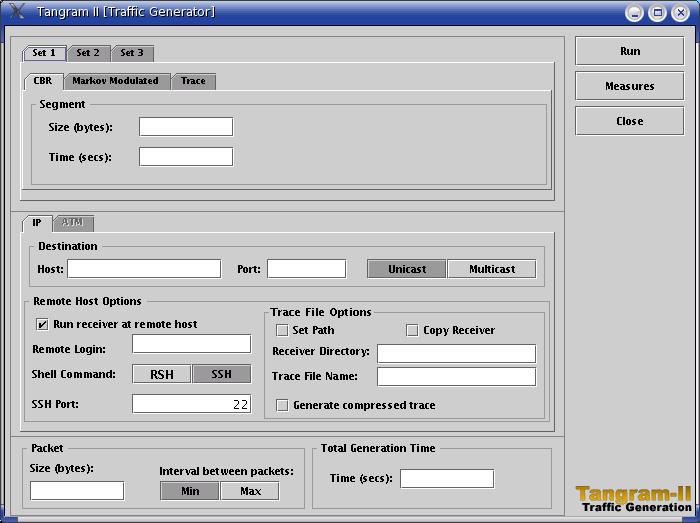The width and height of the screenshot is (700, 523).
Task: Click the X window menu icon in title bar
Action: point(17,11)
